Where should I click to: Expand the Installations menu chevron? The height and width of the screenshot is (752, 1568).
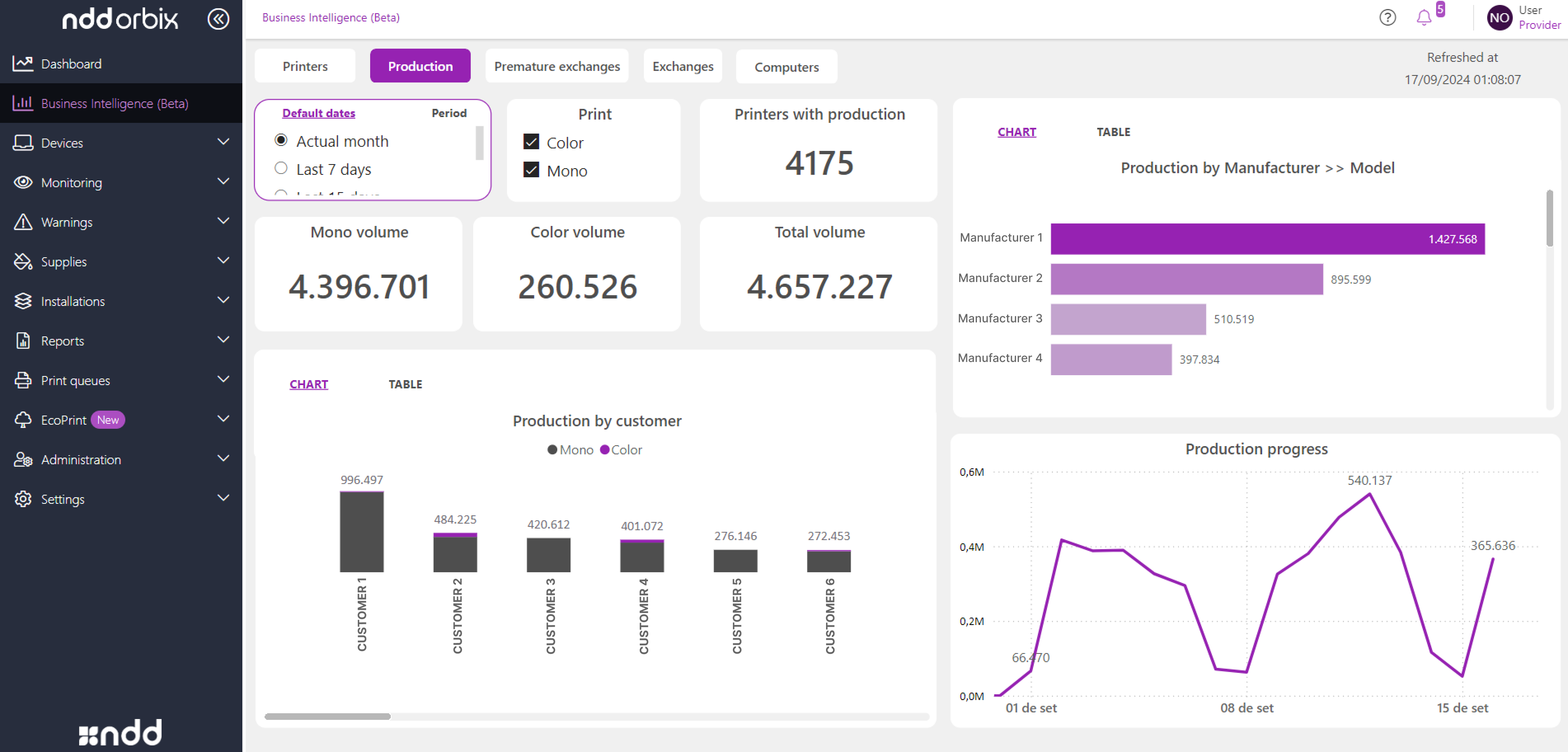tap(223, 300)
